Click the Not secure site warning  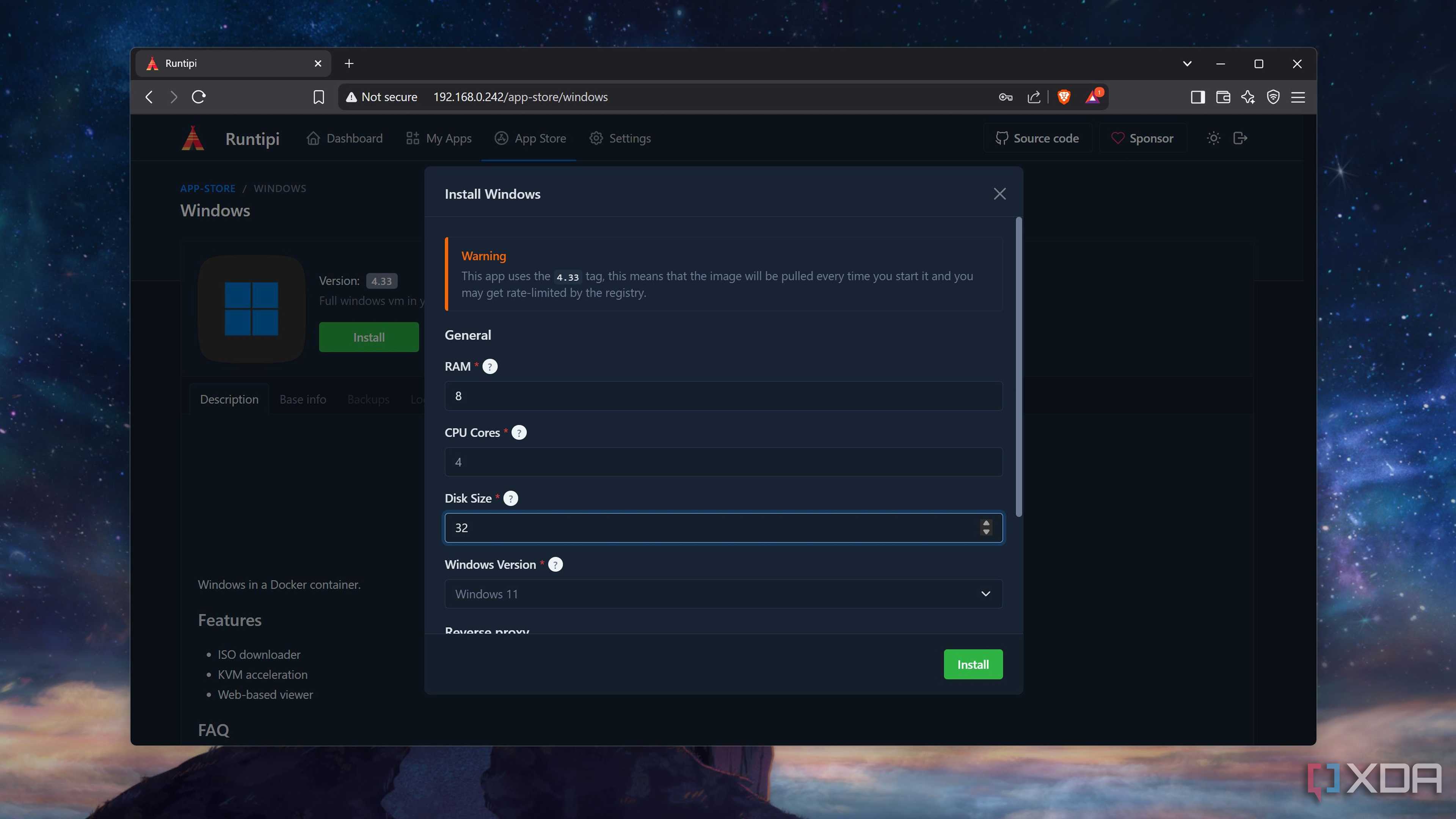[381, 97]
